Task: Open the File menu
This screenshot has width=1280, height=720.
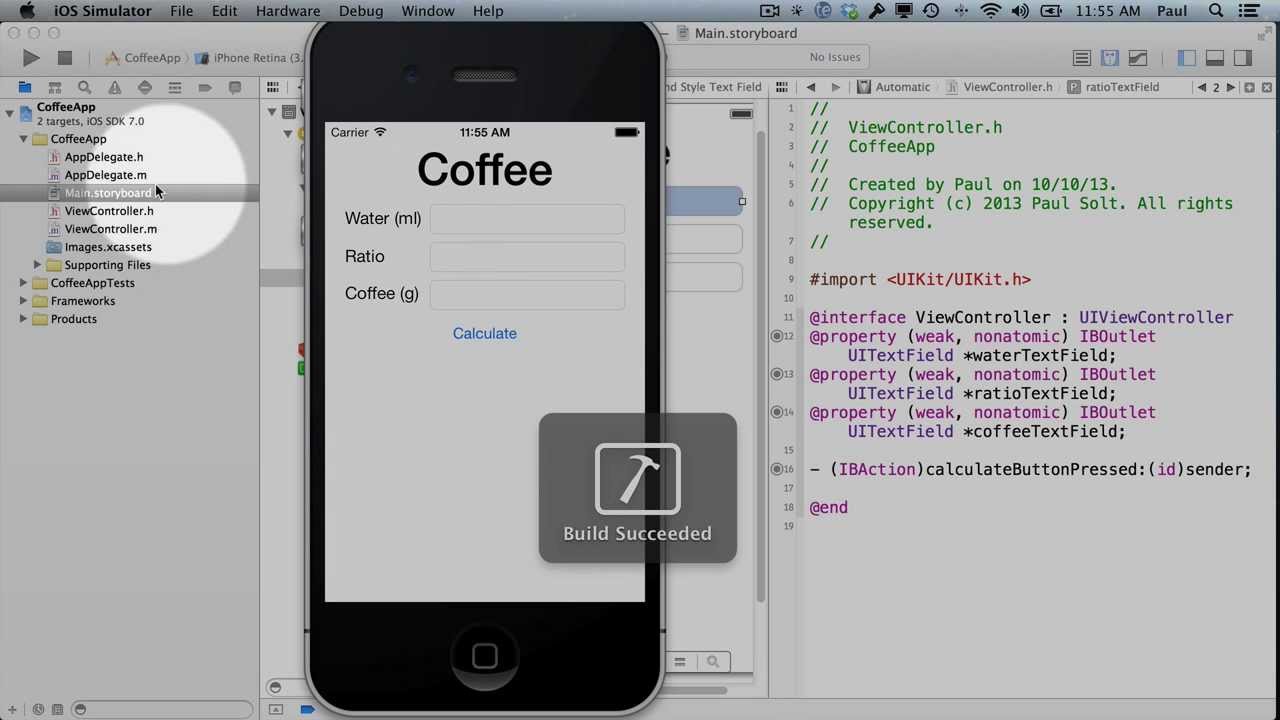Action: tap(181, 11)
